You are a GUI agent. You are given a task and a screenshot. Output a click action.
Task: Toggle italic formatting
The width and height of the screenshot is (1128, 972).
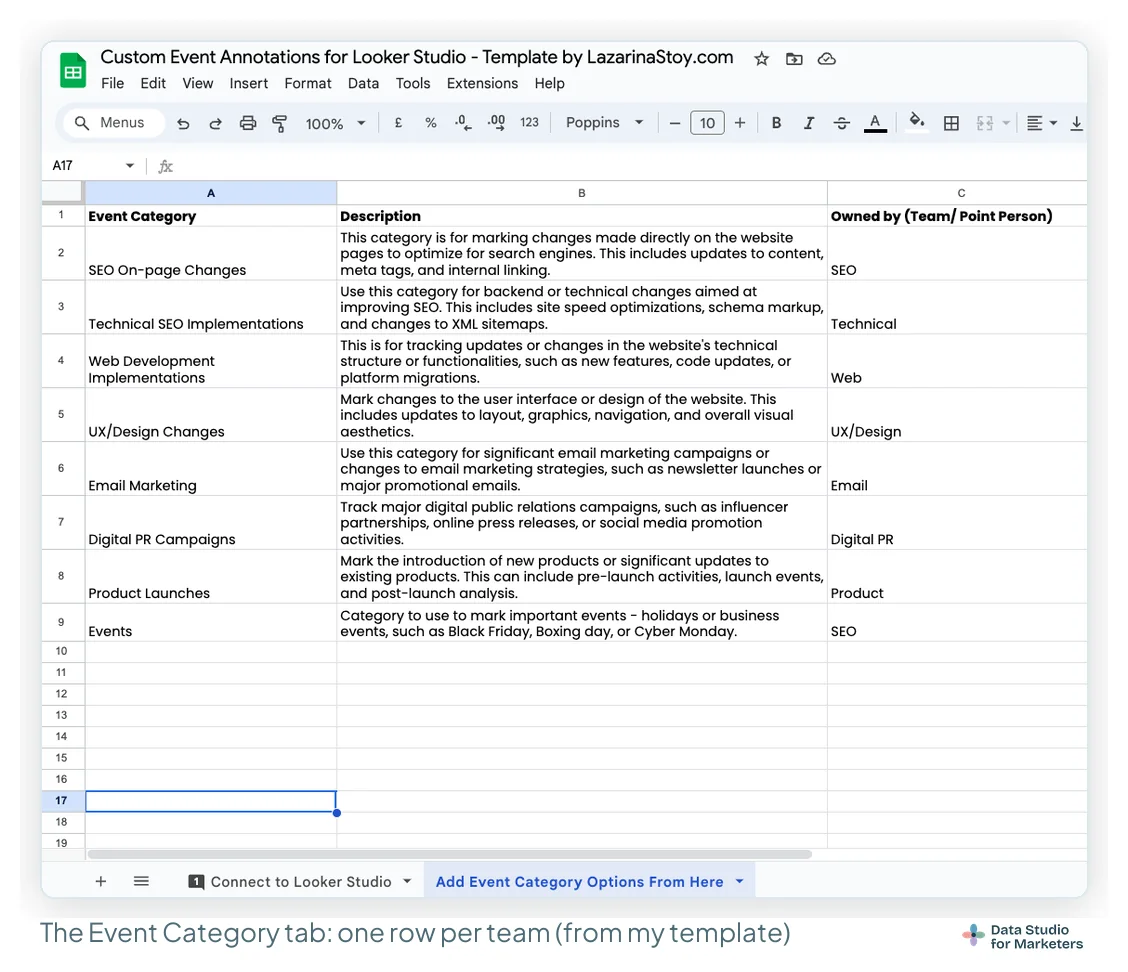coord(809,123)
